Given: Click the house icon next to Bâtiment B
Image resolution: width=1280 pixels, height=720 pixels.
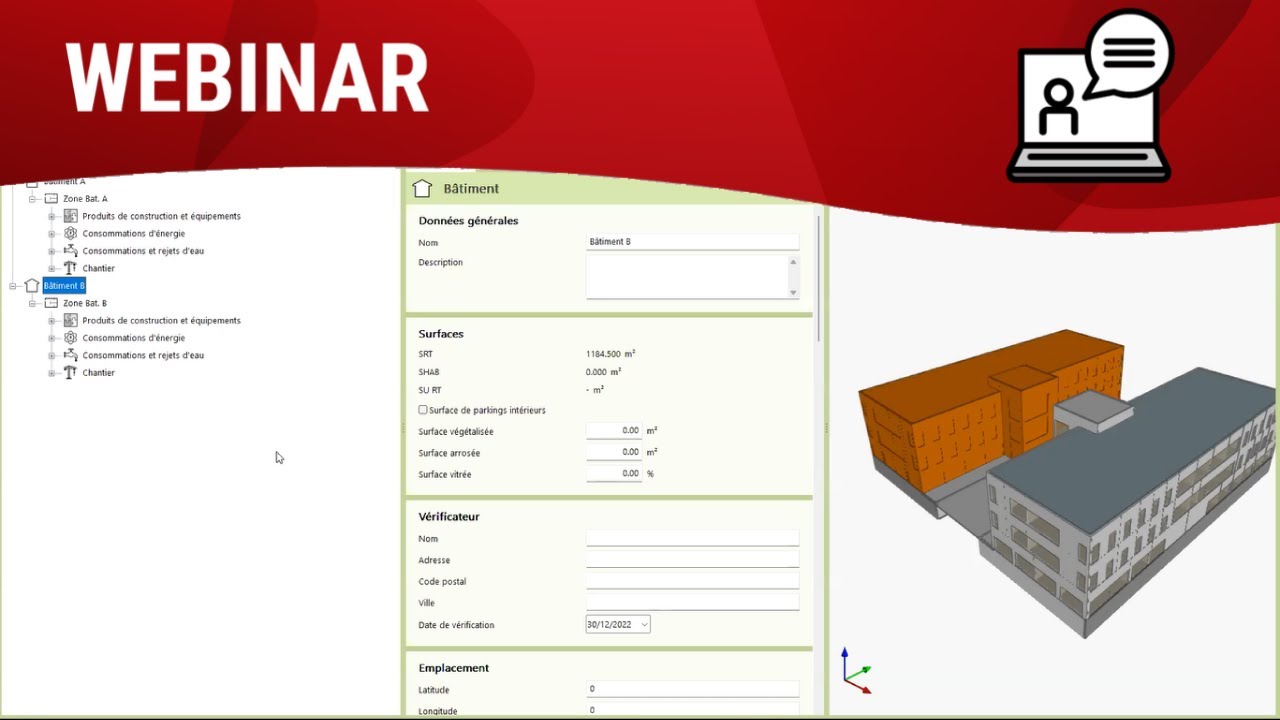Looking at the screenshot, I should point(31,286).
